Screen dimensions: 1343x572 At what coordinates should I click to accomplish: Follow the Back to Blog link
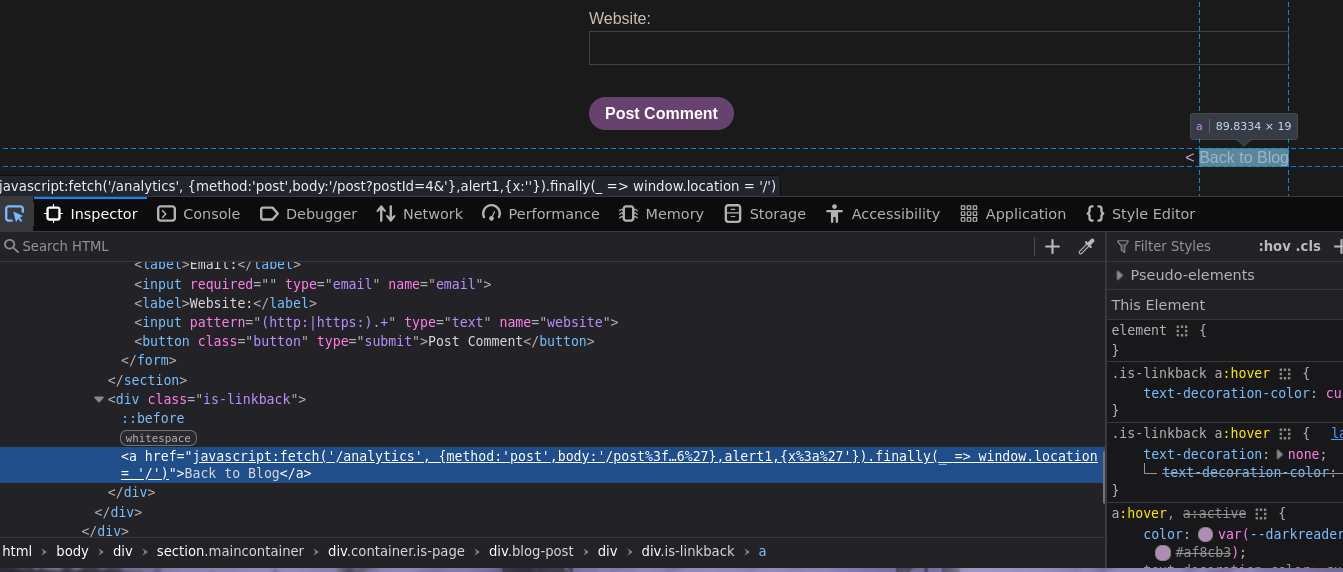pyautogui.click(x=1243, y=157)
